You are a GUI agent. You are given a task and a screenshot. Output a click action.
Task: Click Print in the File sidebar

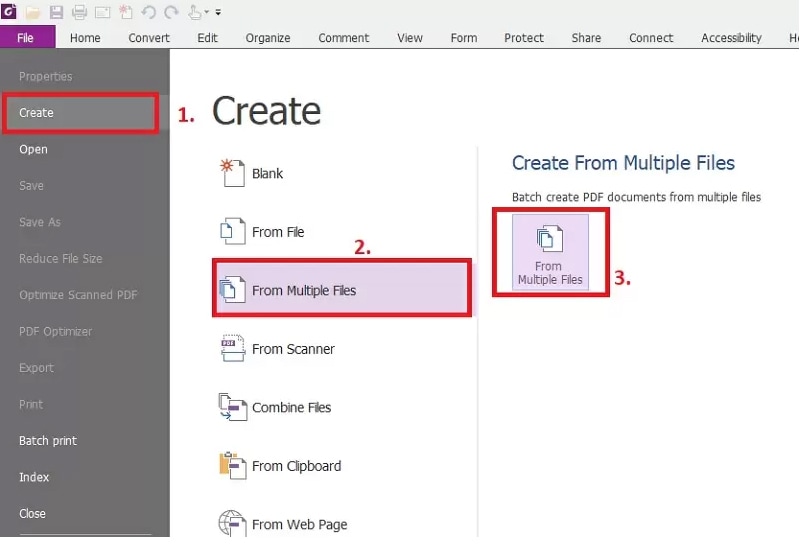[31, 405]
